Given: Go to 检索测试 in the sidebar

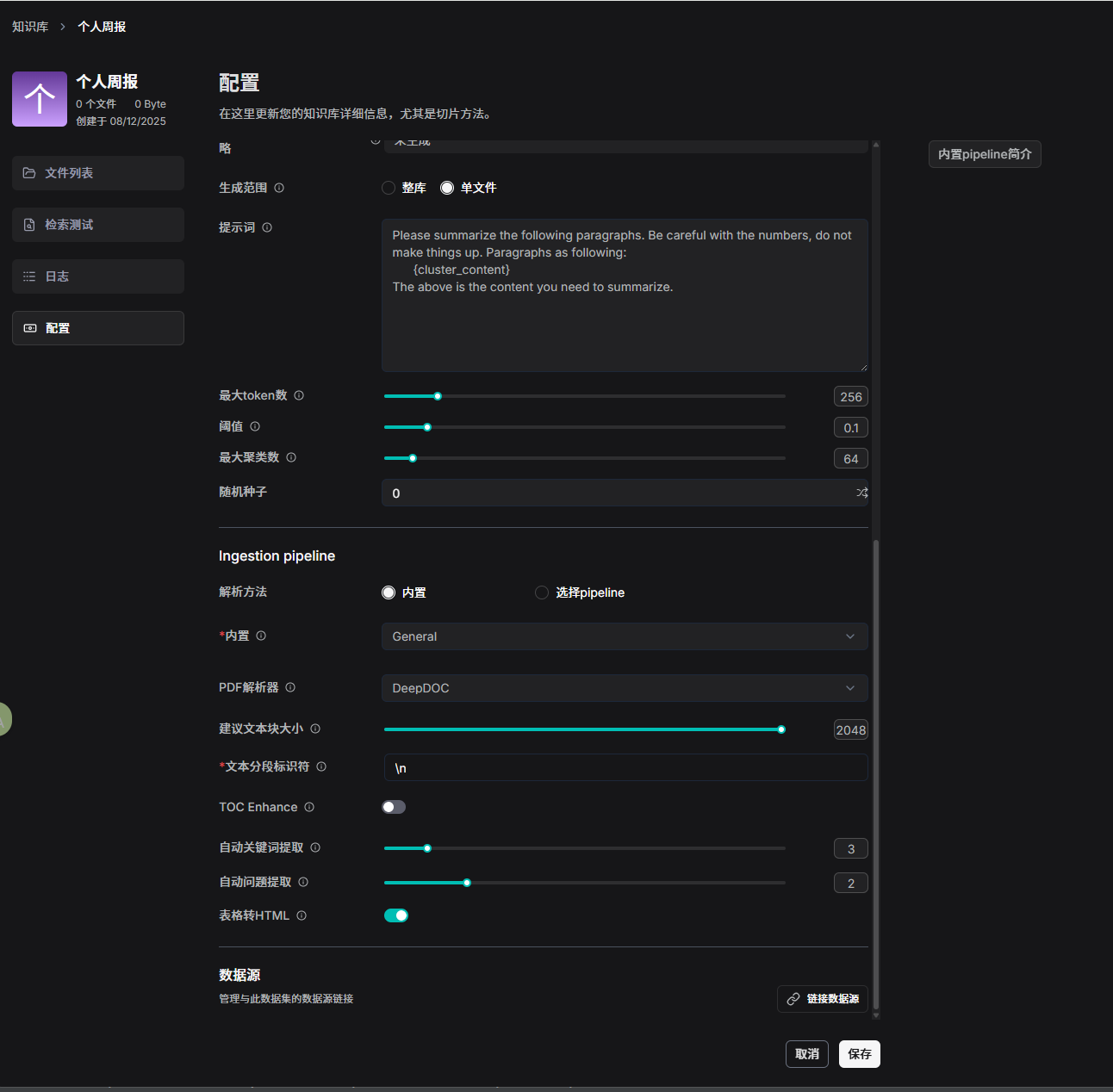Looking at the screenshot, I should point(98,225).
